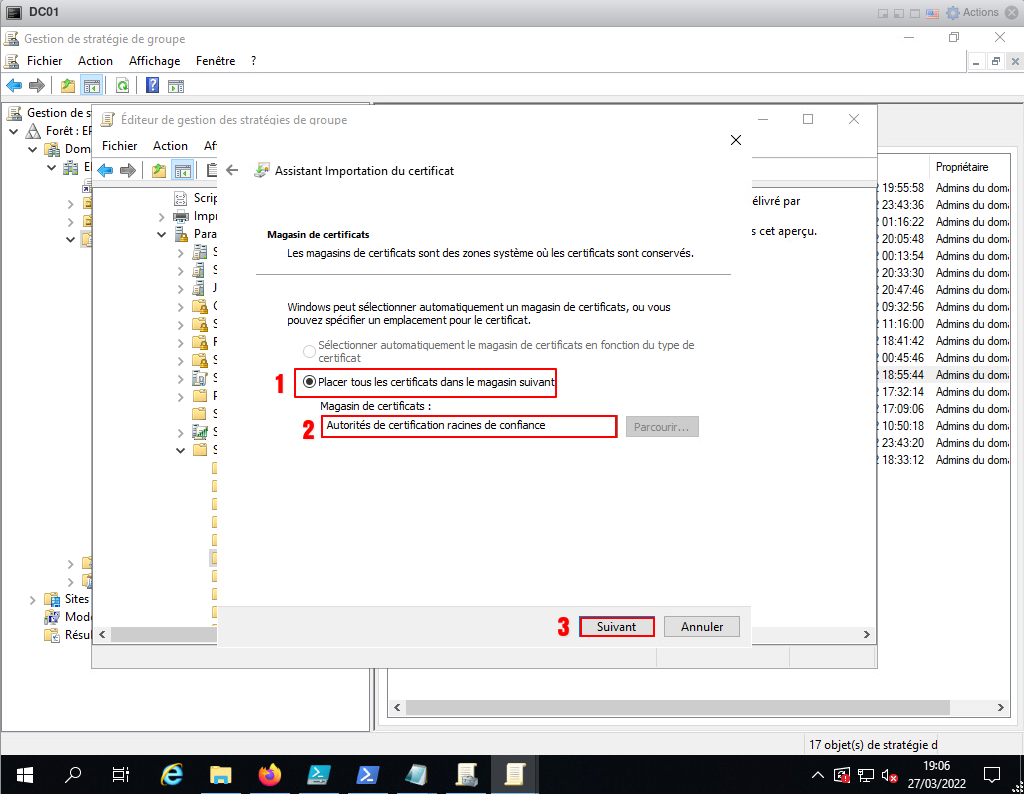Click the wizard back arrow

tap(232, 170)
